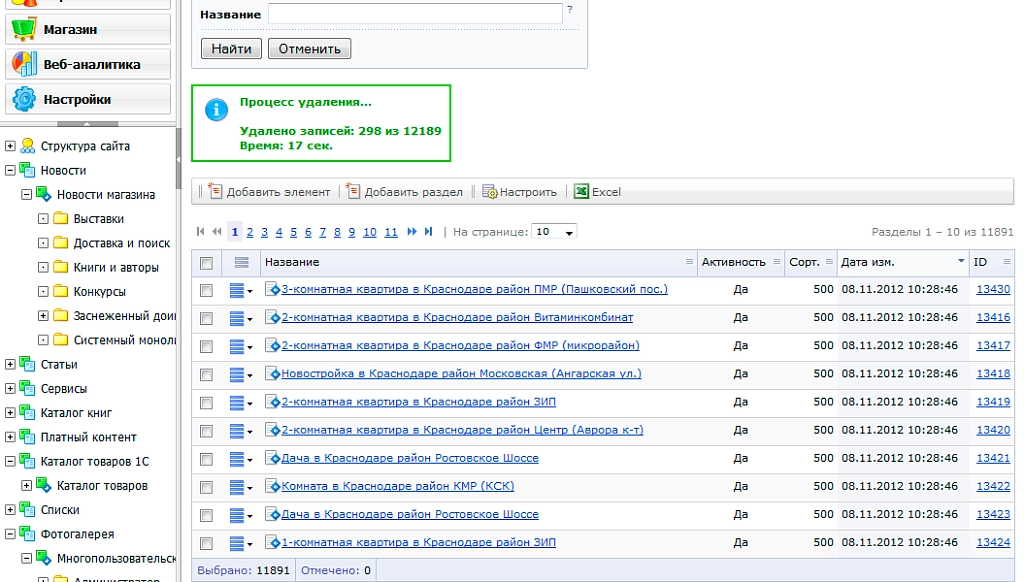Open action menu for Новостройка Московская row
Image resolution: width=1024 pixels, height=582 pixels.
coord(240,374)
